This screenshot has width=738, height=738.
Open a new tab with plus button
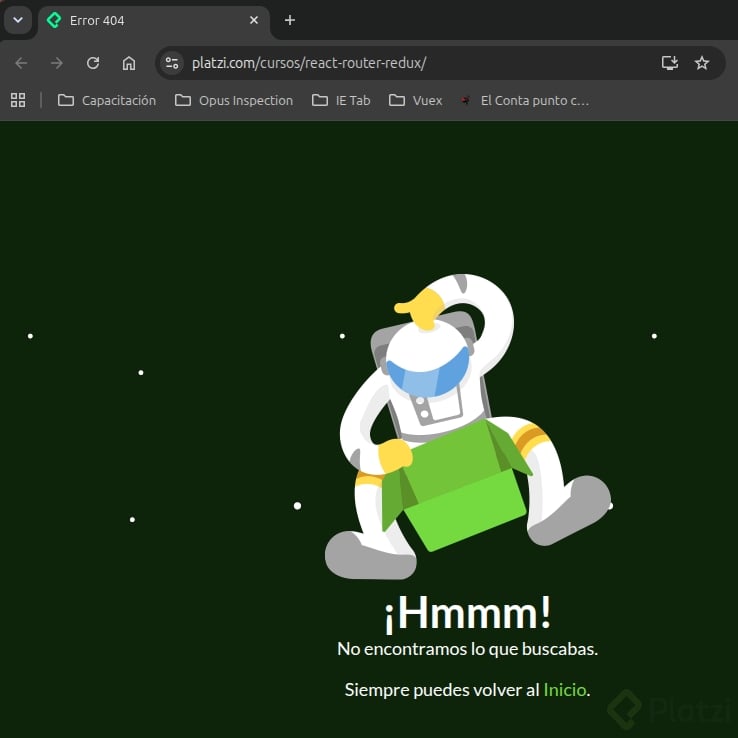[290, 20]
